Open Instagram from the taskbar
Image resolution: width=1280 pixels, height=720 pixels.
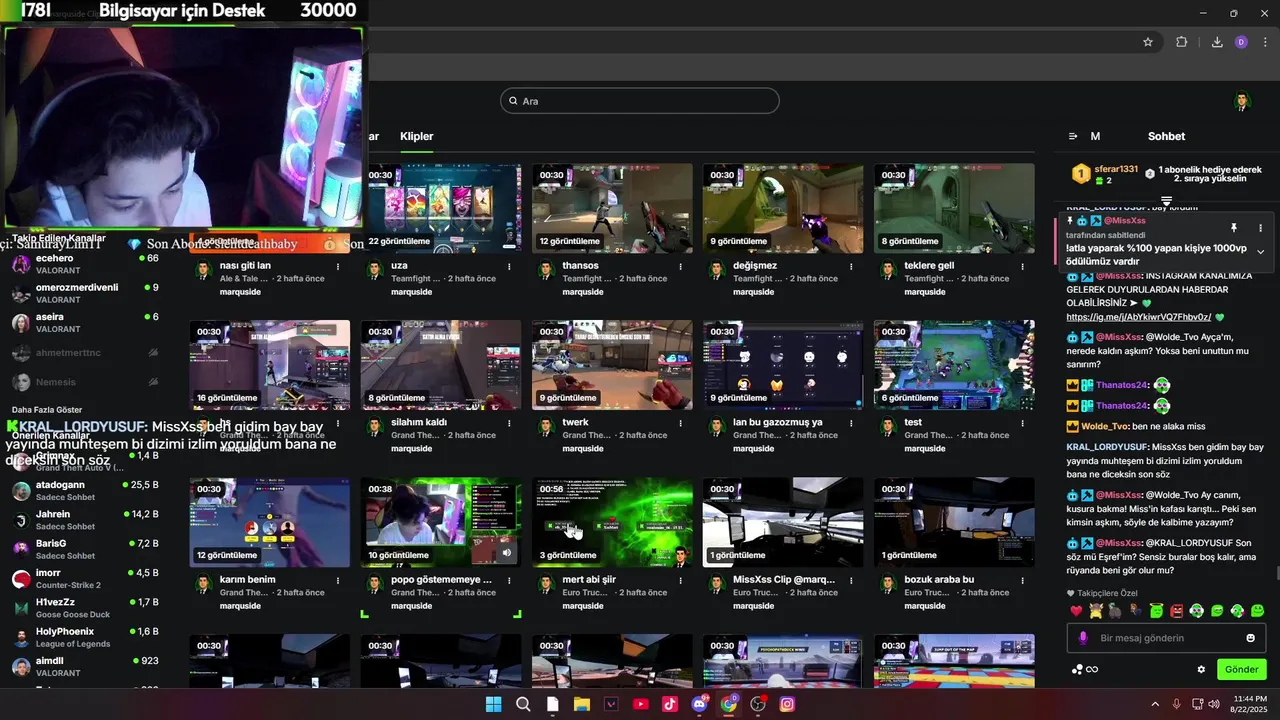tap(787, 704)
